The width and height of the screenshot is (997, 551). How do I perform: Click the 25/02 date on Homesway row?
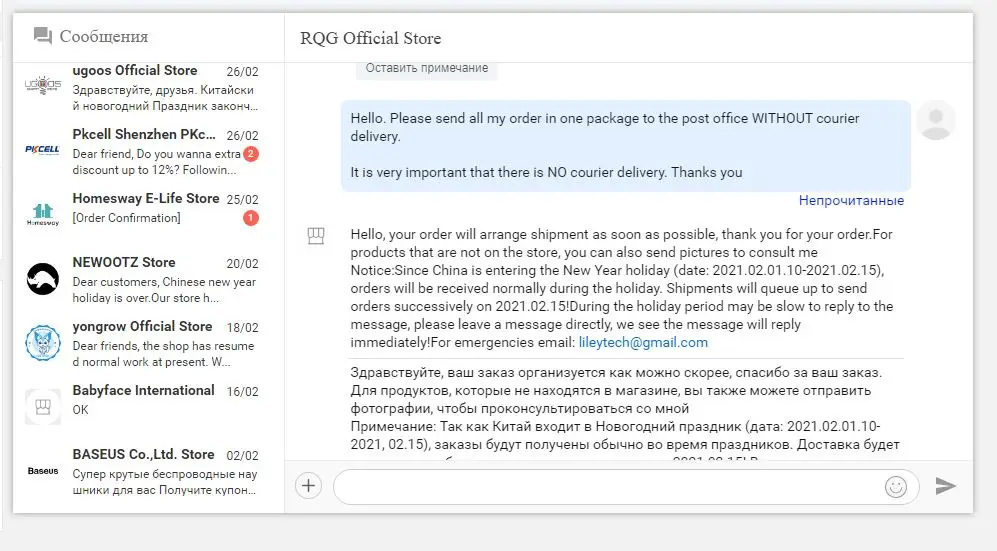tap(242, 200)
